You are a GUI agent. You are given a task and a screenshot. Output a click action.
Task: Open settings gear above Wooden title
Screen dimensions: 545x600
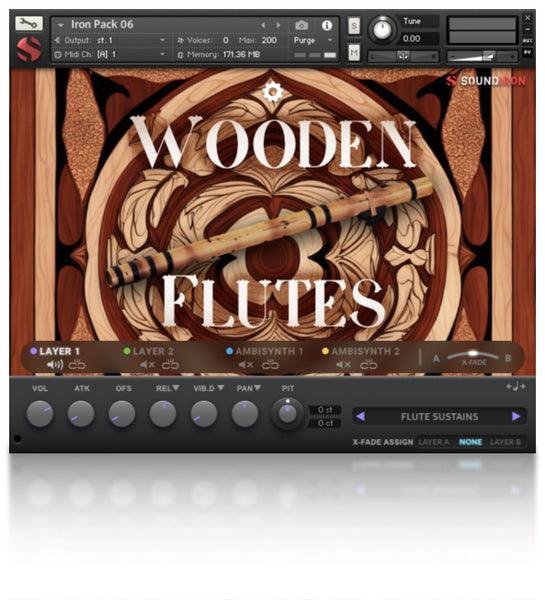[272, 91]
